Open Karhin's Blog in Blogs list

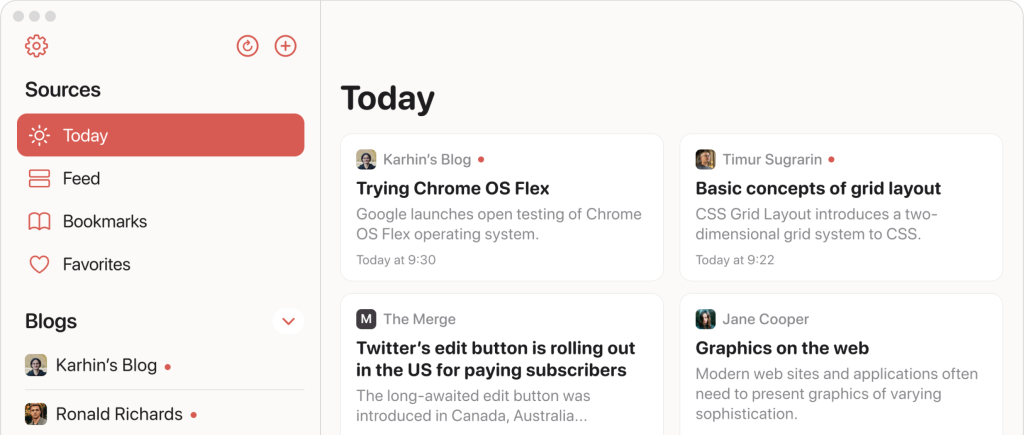[106, 365]
